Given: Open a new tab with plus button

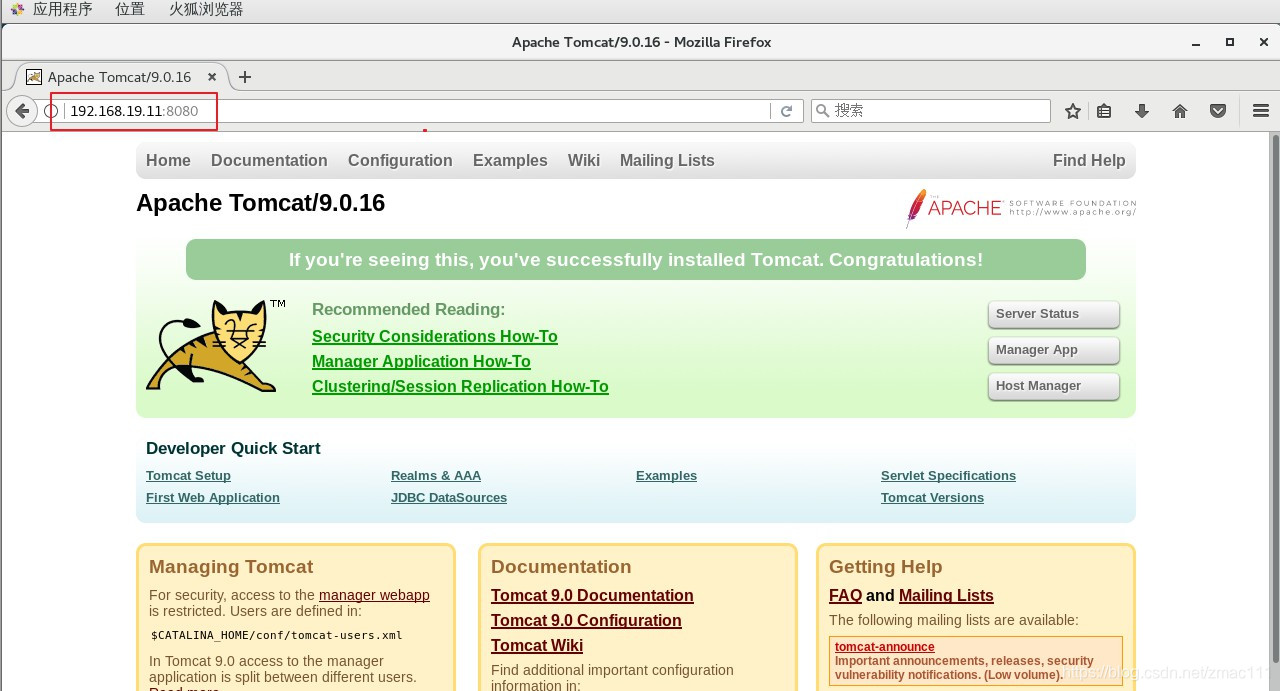Looking at the screenshot, I should pyautogui.click(x=245, y=77).
